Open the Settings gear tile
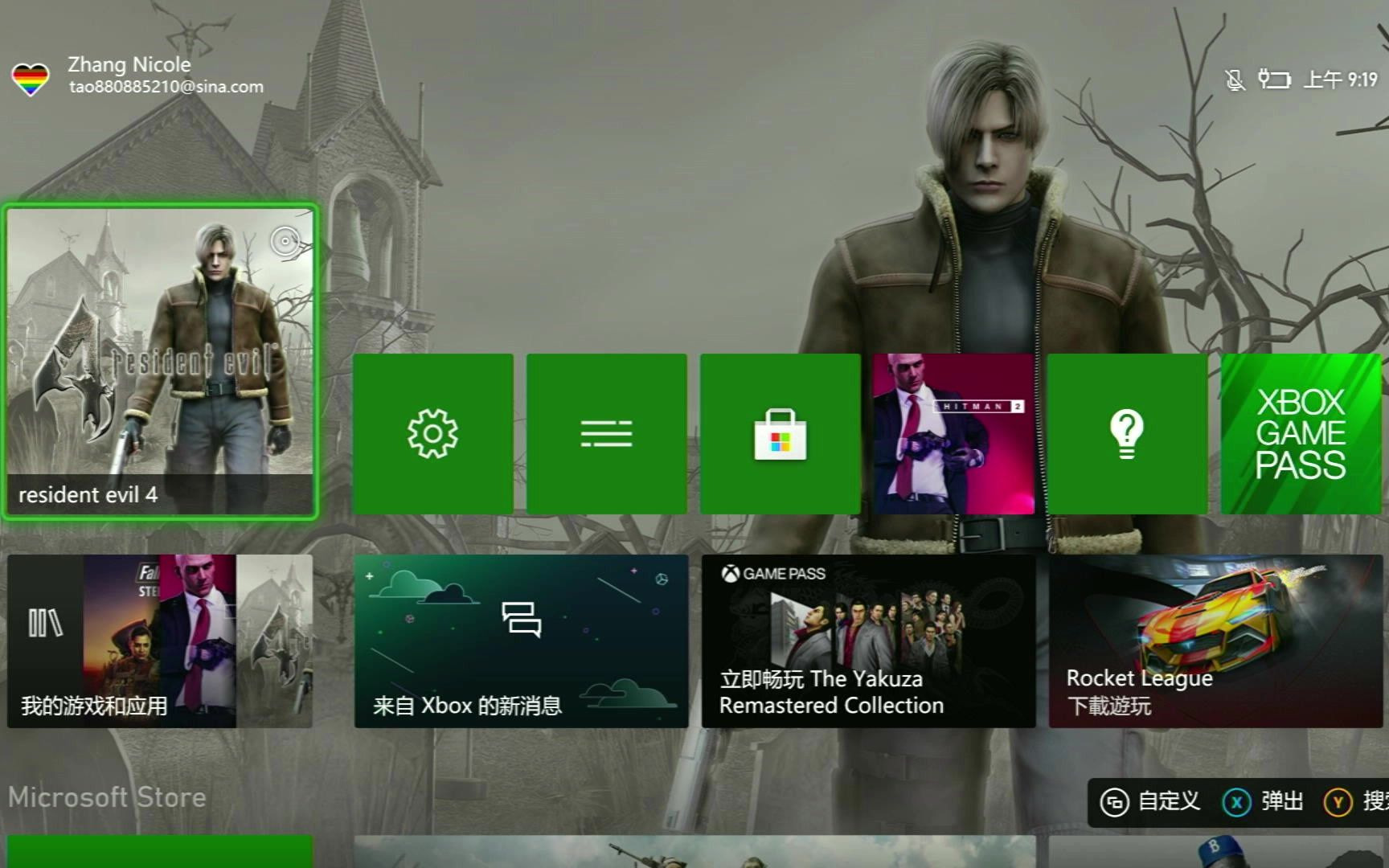This screenshot has width=1389, height=868. 432,433
